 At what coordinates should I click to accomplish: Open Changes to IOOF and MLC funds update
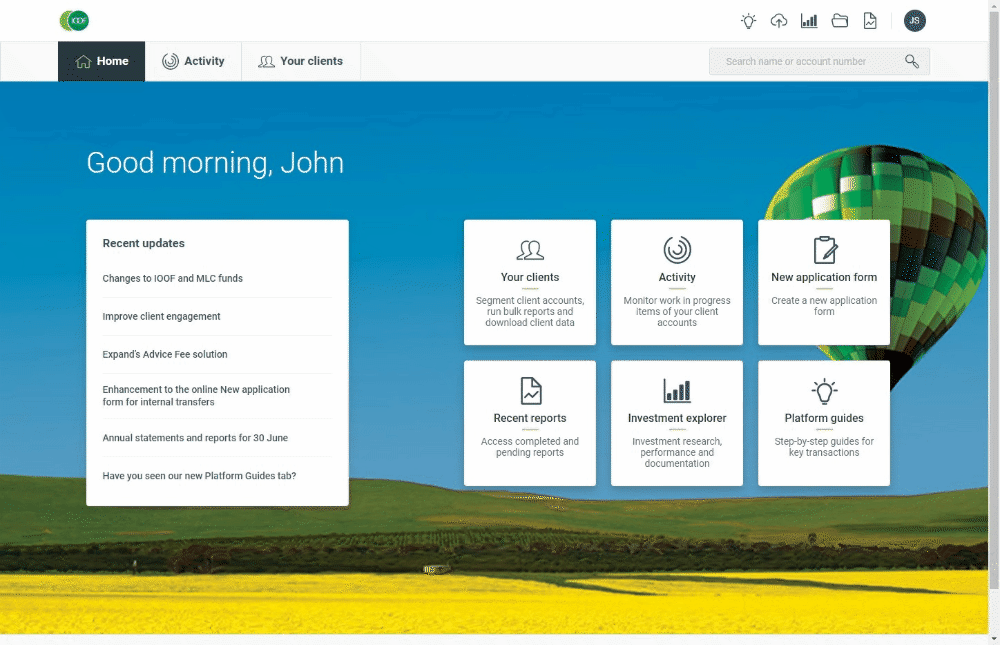172,278
